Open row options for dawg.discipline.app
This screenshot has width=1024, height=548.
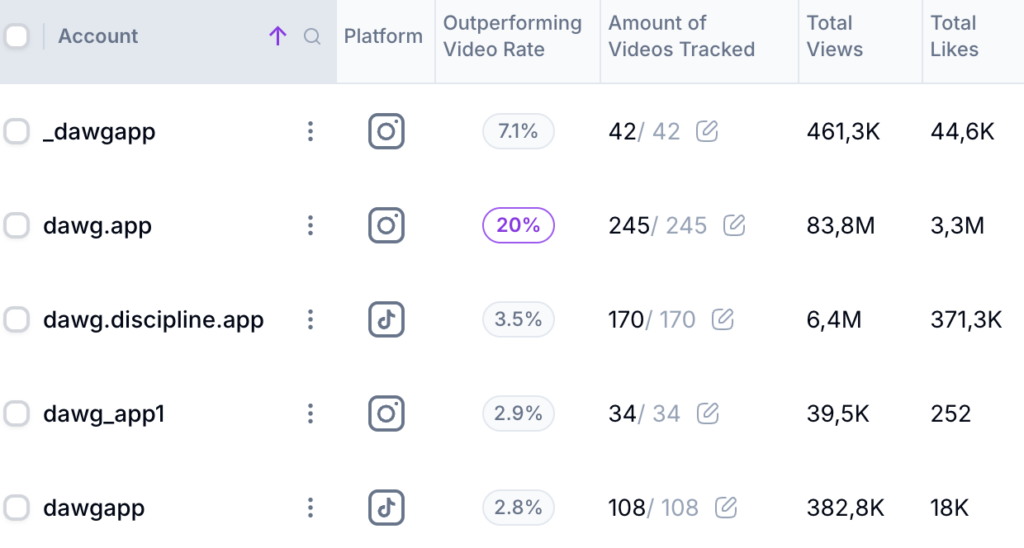click(x=311, y=319)
